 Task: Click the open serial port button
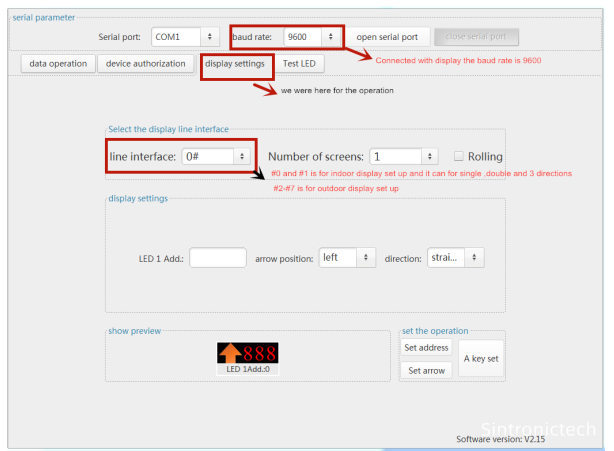point(388,36)
